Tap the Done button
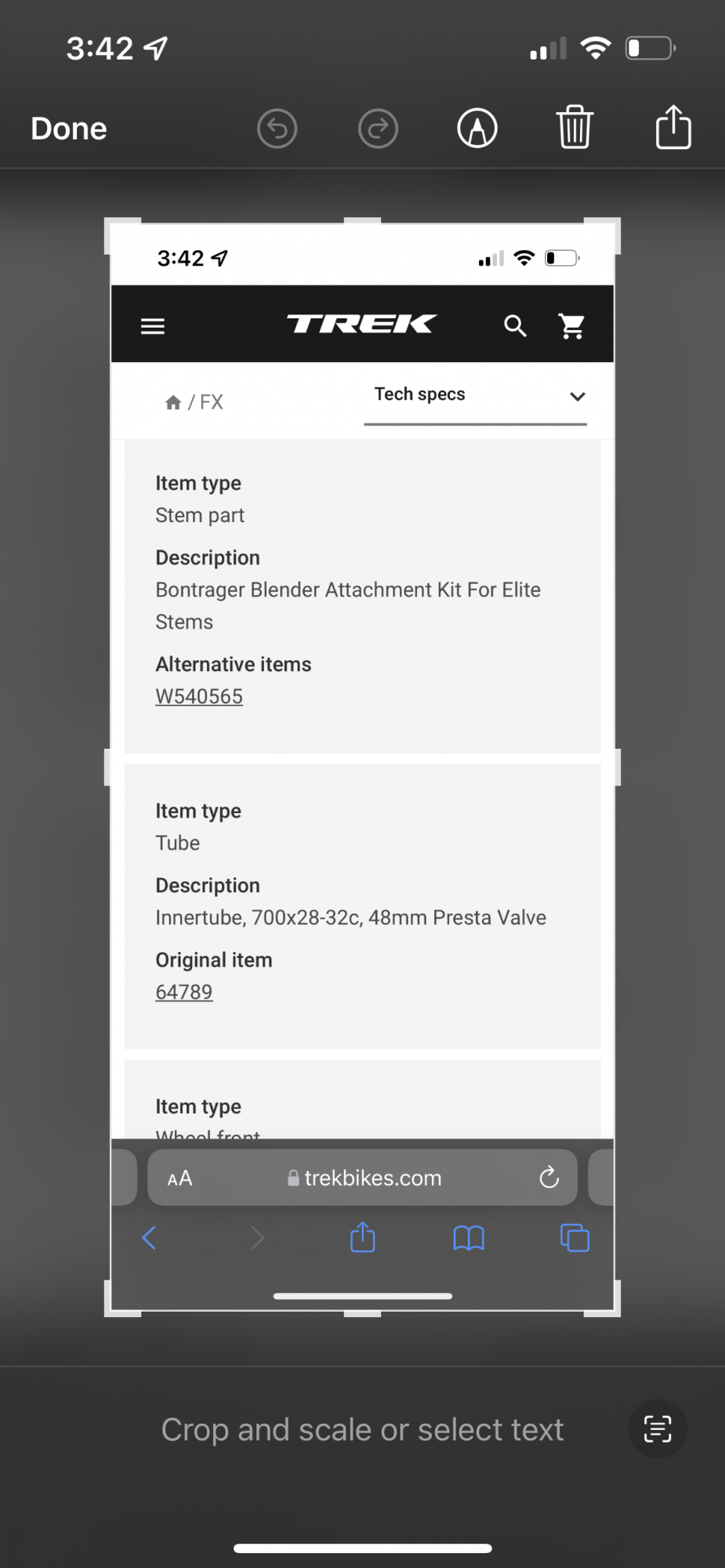Screen dimensions: 725x1568 [x=69, y=129]
